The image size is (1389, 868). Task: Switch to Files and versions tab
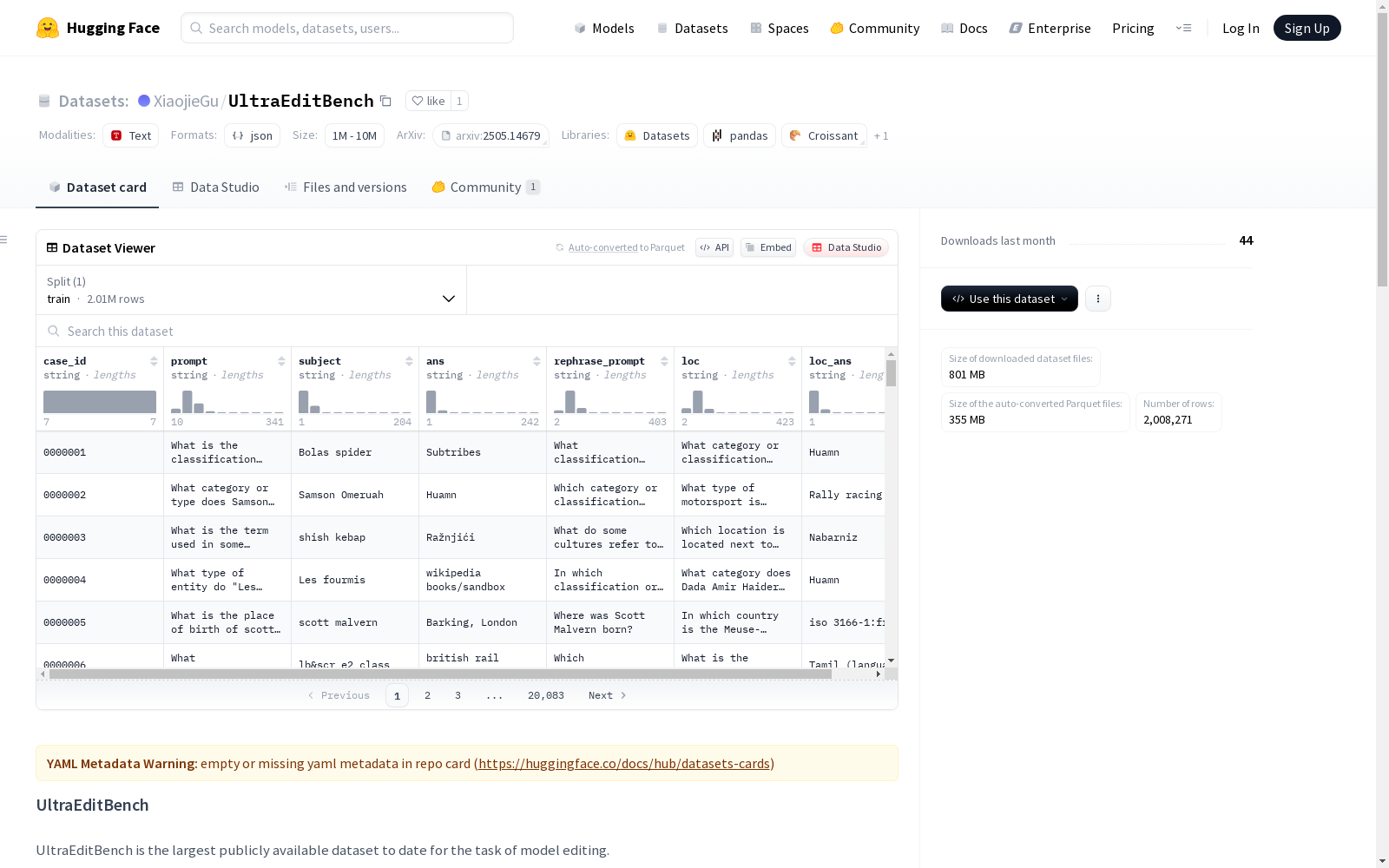[346, 187]
